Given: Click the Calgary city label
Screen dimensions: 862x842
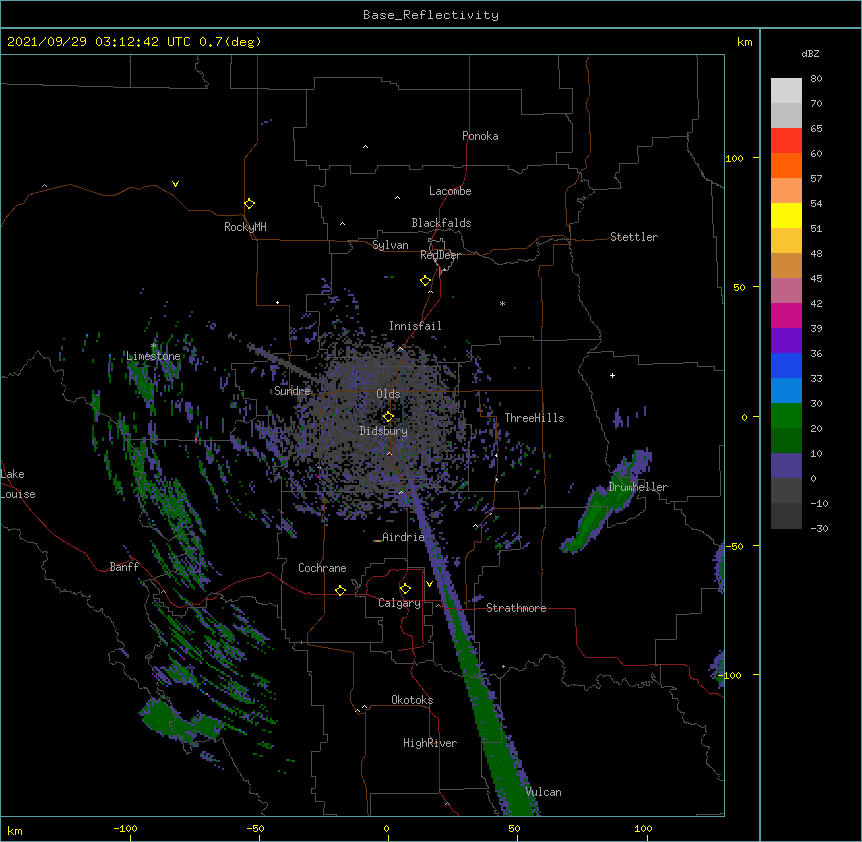Looking at the screenshot, I should coord(399,603).
